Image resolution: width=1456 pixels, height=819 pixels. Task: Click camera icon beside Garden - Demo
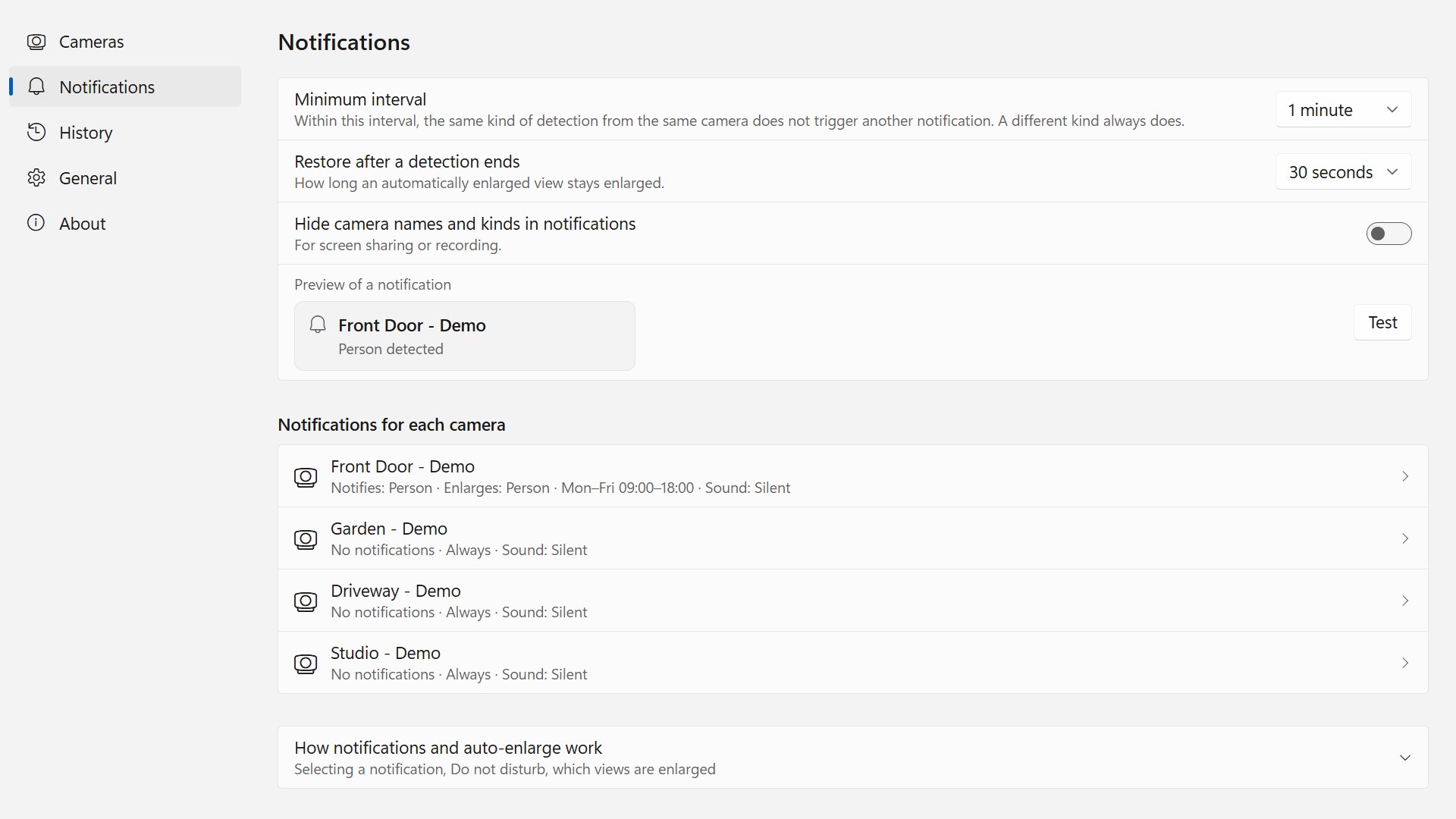pyautogui.click(x=306, y=539)
